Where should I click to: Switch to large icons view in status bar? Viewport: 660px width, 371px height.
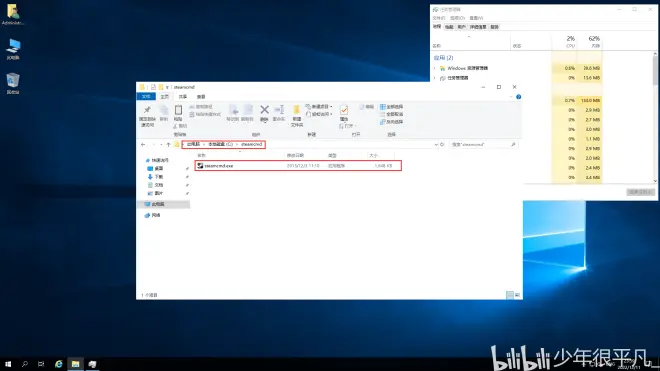pyautogui.click(x=517, y=295)
